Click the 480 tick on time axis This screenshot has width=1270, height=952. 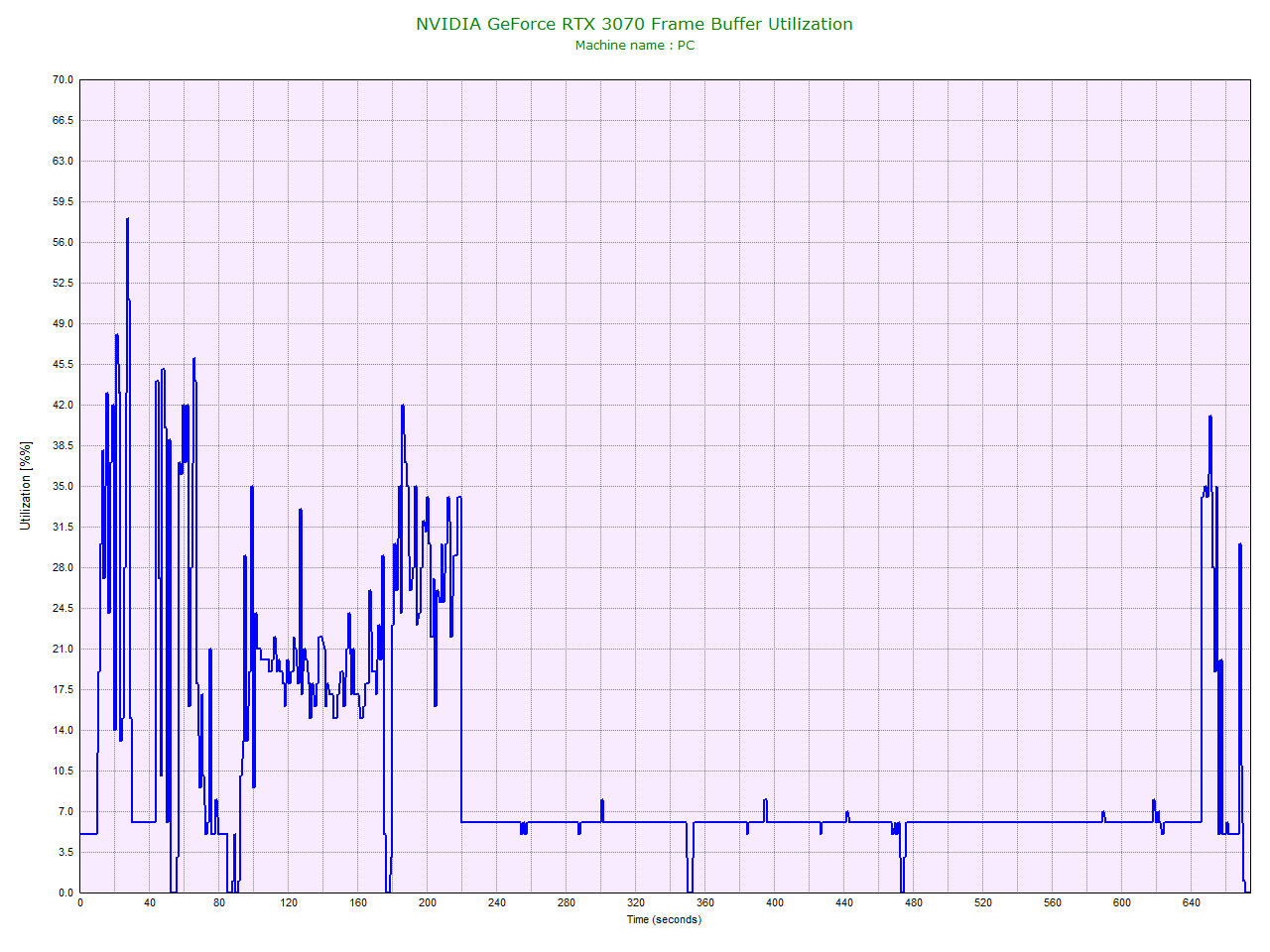coord(914,902)
